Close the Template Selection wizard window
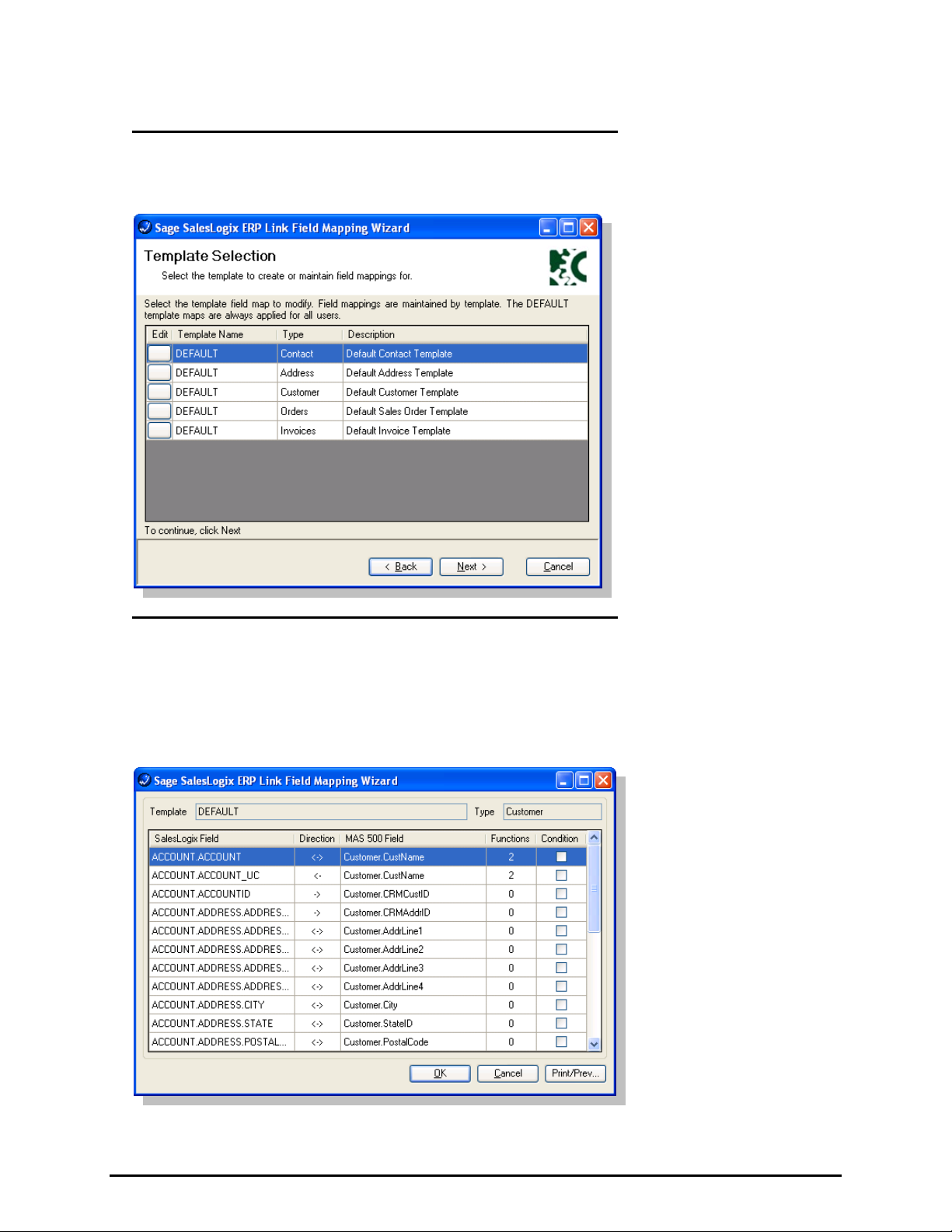 (x=588, y=227)
